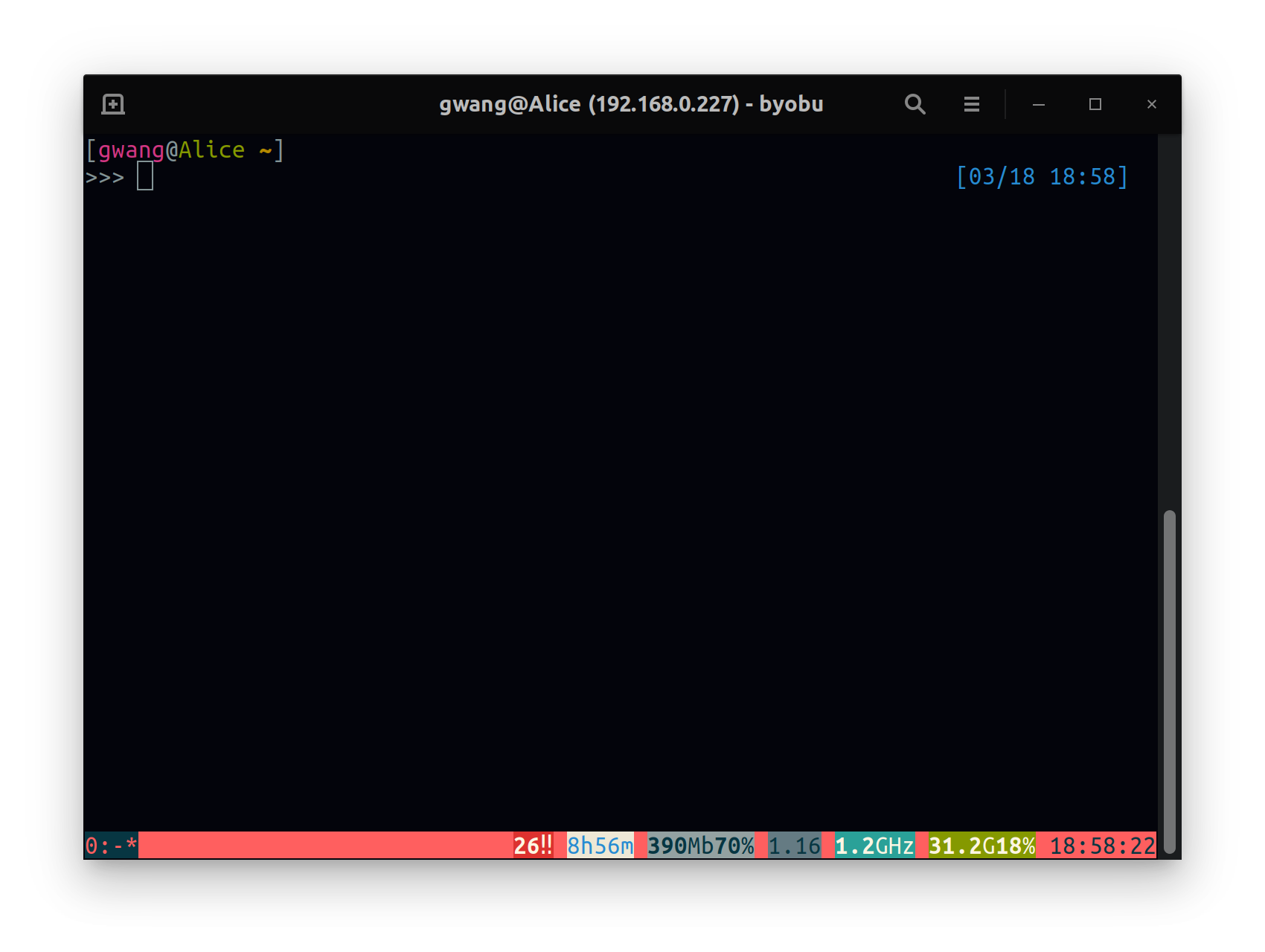Click the window title gwang@Alice - byobu
Screen dimensions: 1265x952
631,104
